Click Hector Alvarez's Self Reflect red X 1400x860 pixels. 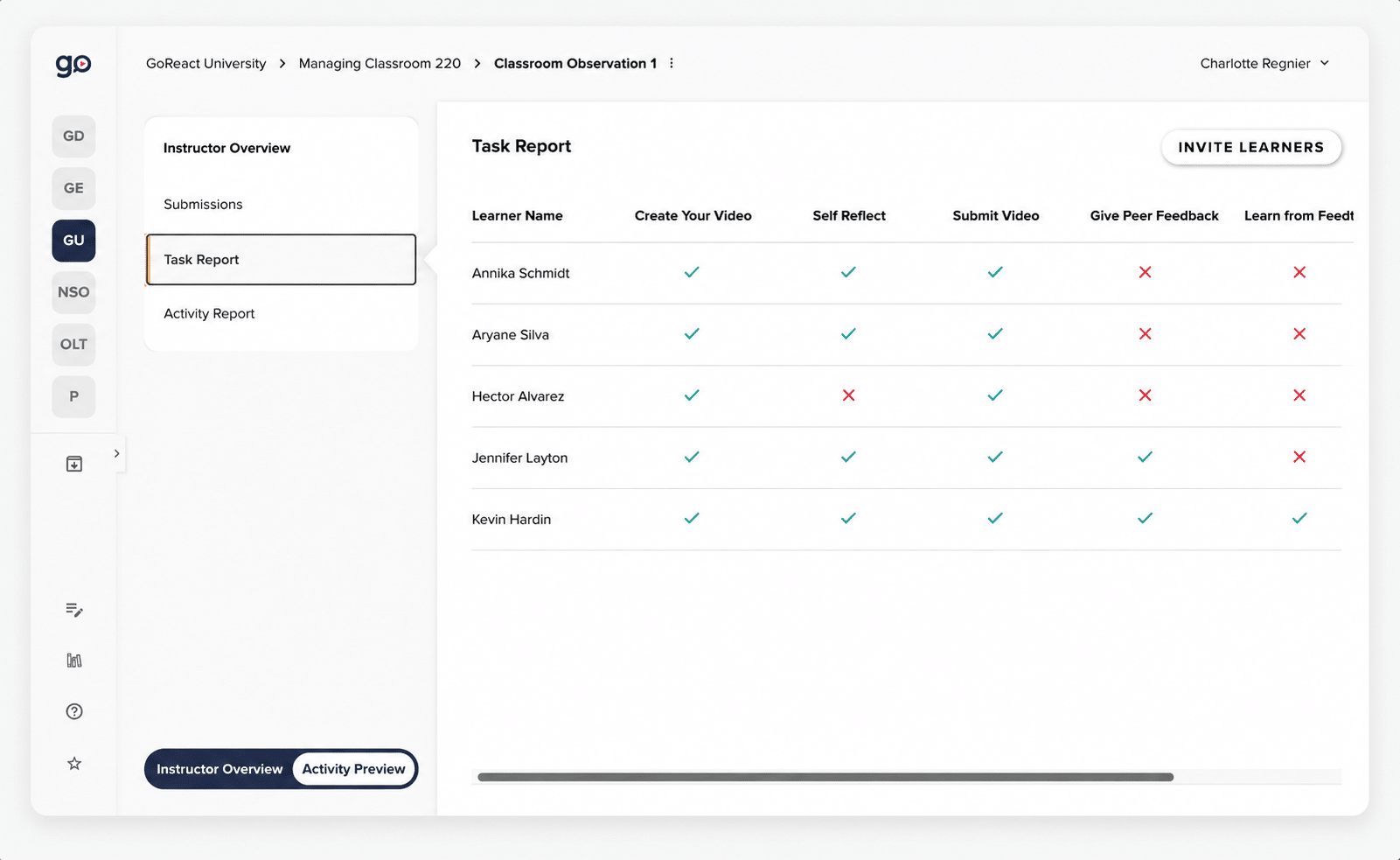pos(848,395)
